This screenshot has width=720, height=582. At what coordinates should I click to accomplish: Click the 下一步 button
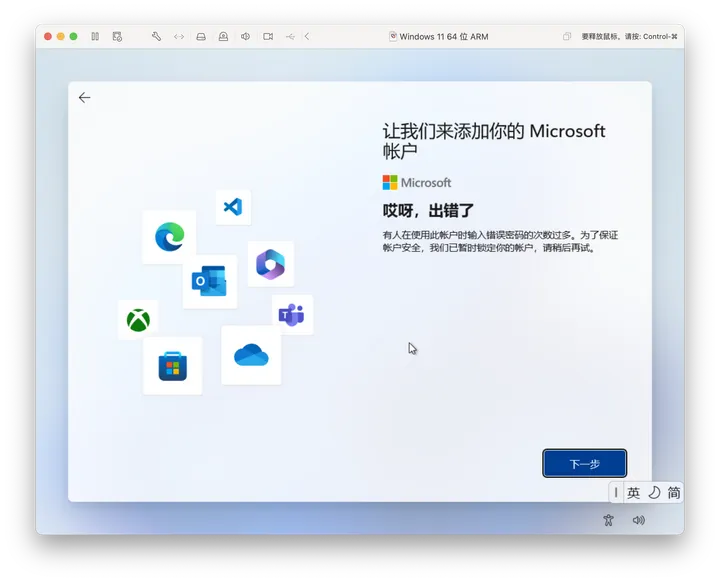(585, 463)
